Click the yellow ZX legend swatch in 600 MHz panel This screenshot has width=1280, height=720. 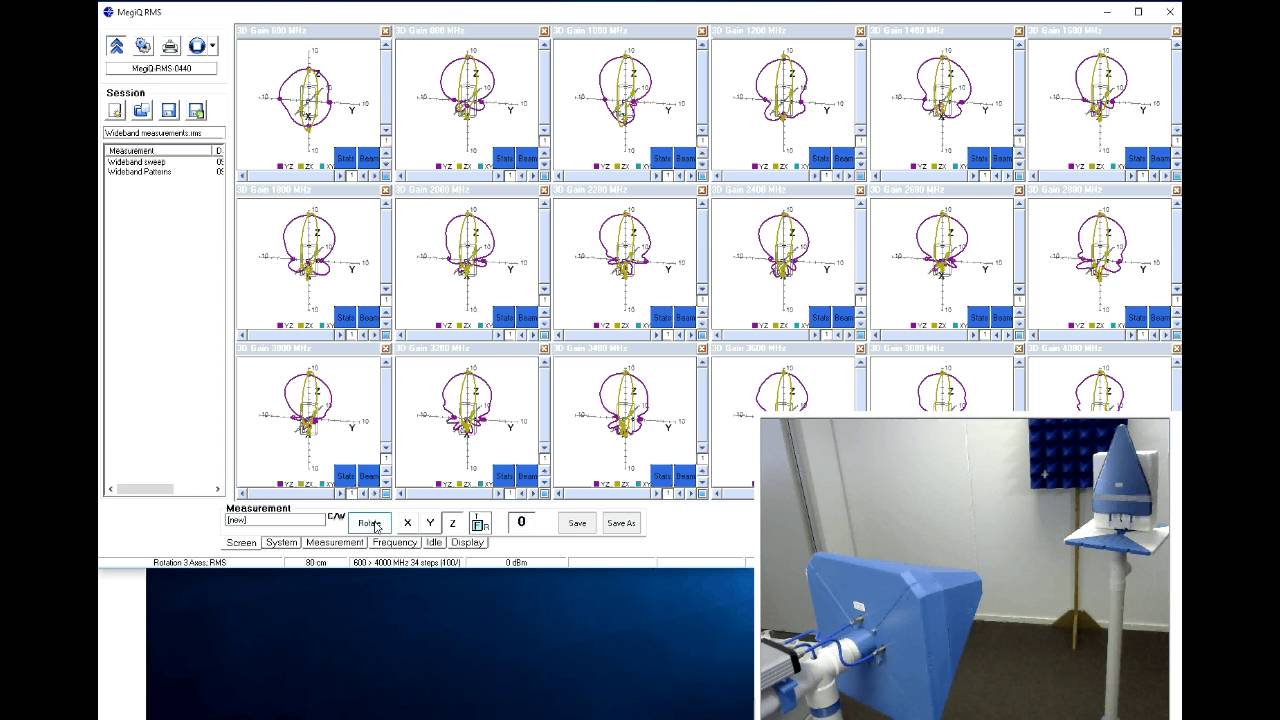click(303, 167)
